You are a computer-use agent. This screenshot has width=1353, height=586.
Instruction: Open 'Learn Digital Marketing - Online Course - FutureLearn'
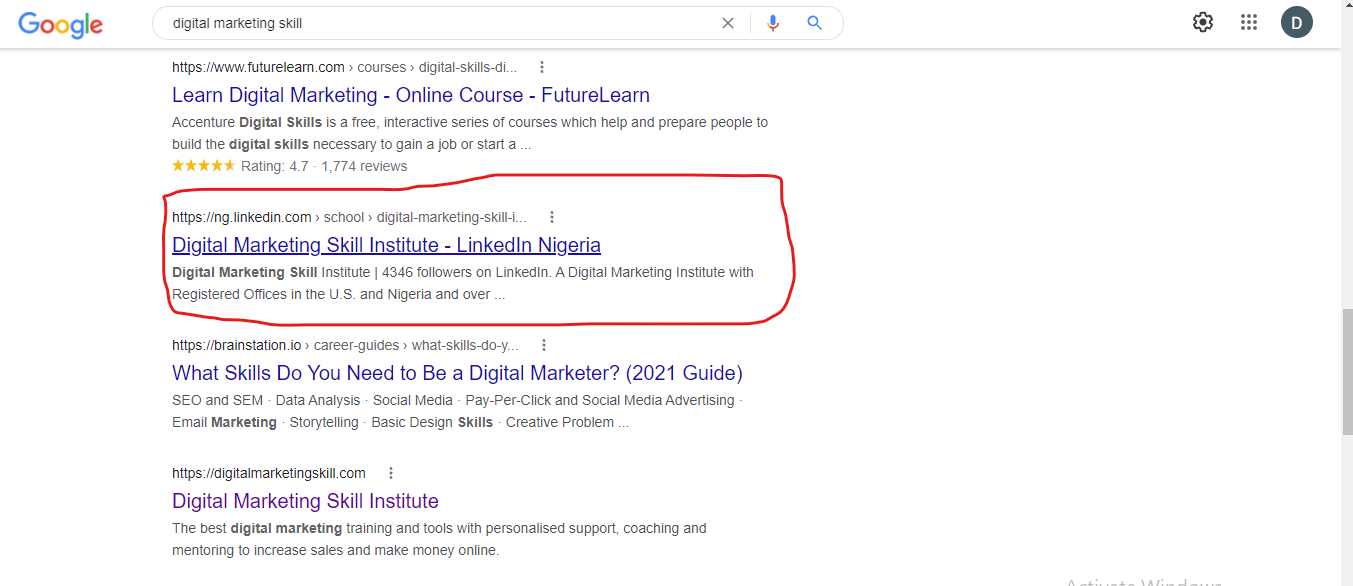pyautogui.click(x=411, y=95)
